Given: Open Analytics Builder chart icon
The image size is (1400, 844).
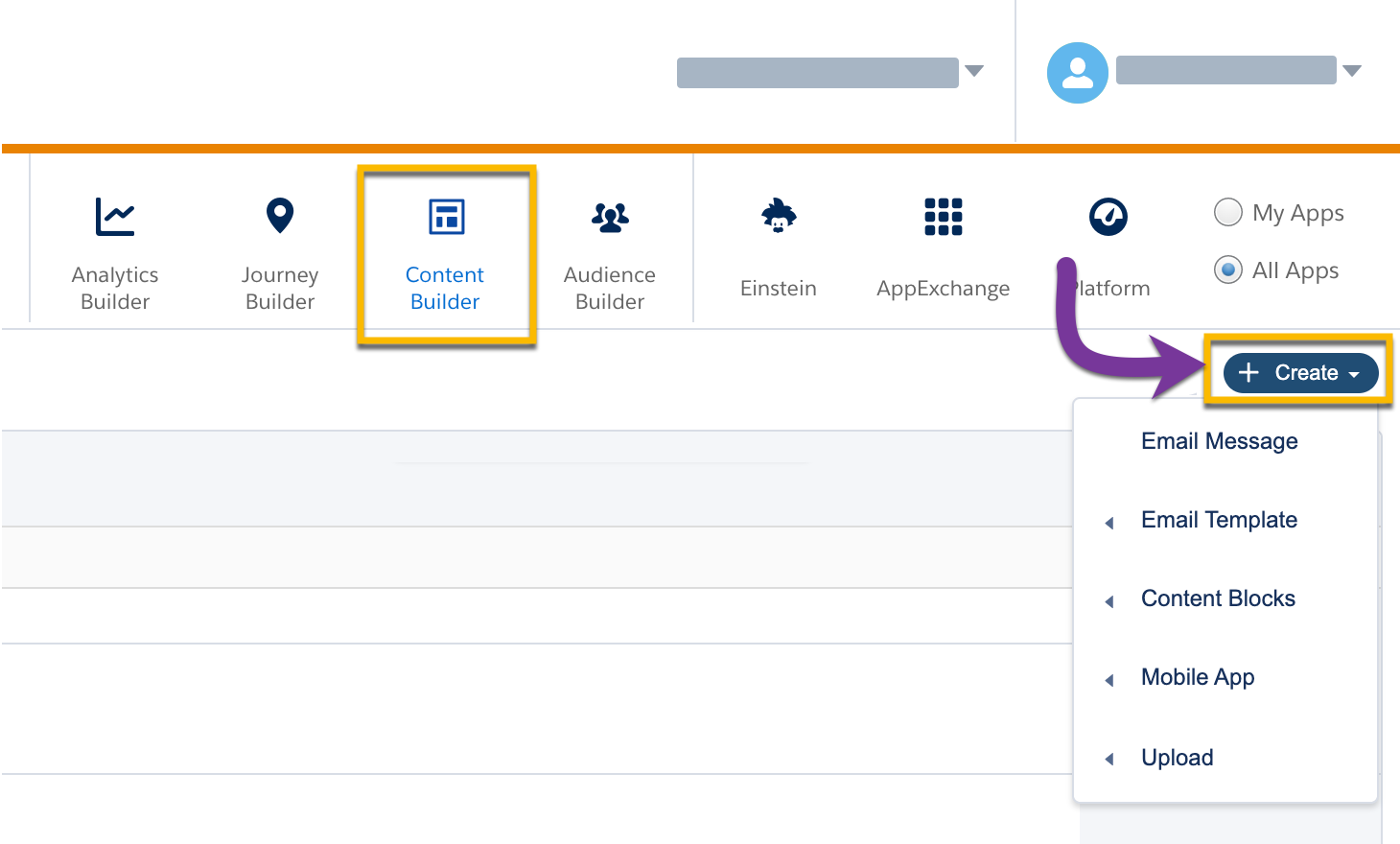Looking at the screenshot, I should pos(115,217).
